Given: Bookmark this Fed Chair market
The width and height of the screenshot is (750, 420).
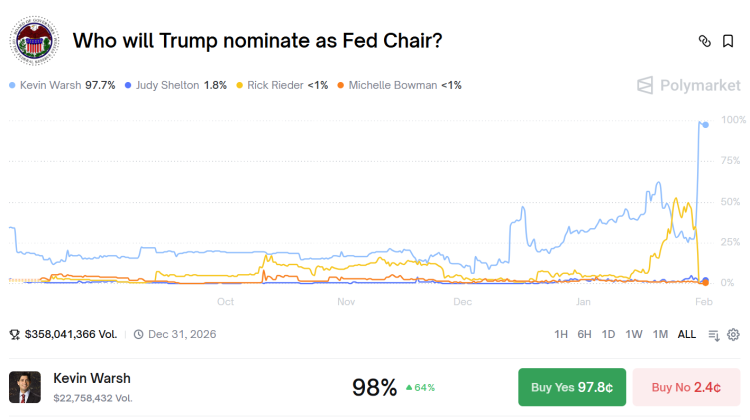Looking at the screenshot, I should pyautogui.click(x=728, y=41).
